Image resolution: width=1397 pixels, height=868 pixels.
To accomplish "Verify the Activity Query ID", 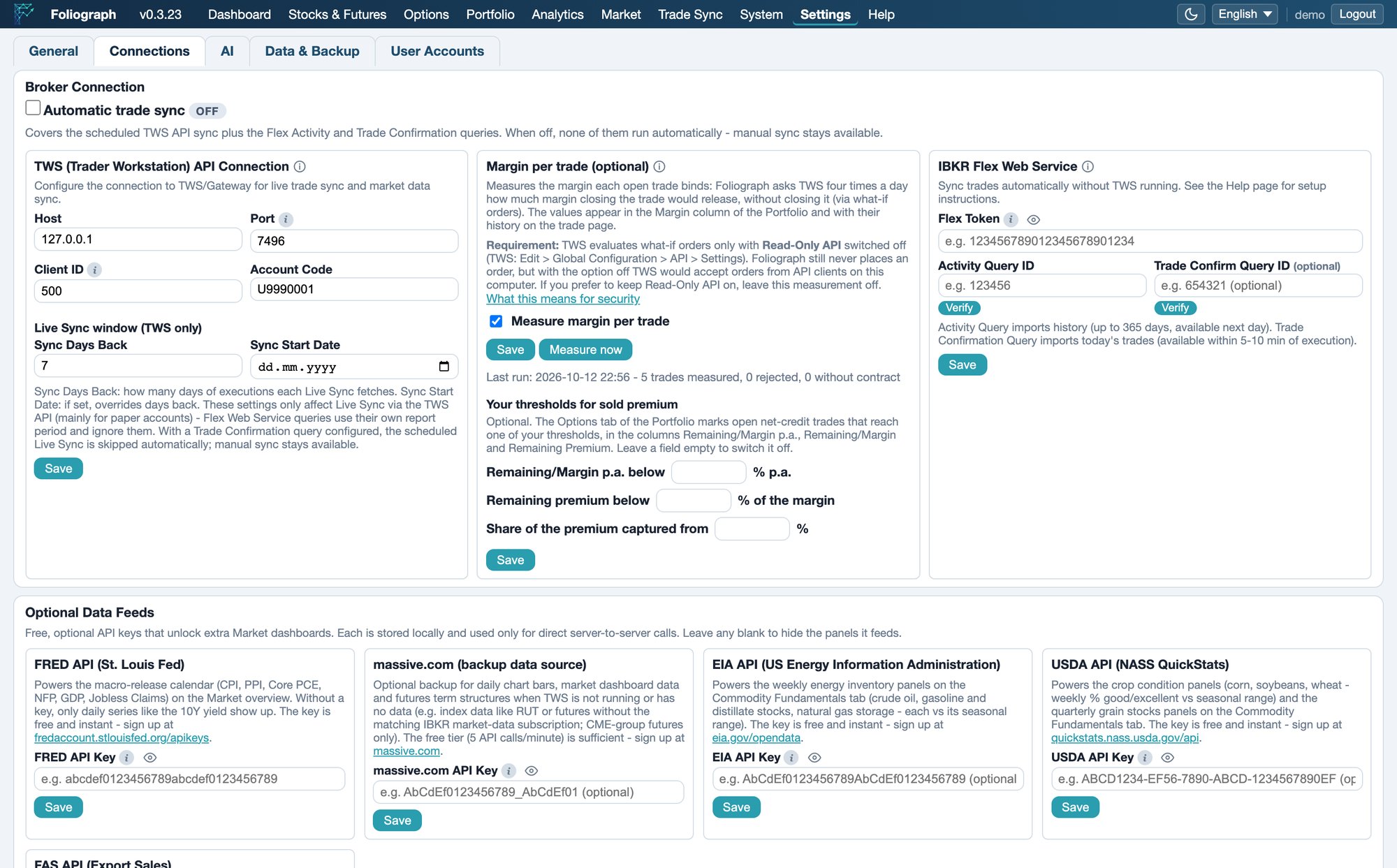I will (x=959, y=308).
